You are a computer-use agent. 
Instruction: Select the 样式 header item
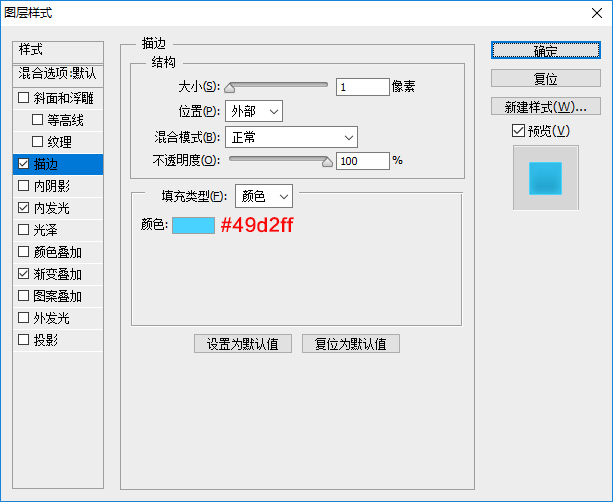pos(60,50)
